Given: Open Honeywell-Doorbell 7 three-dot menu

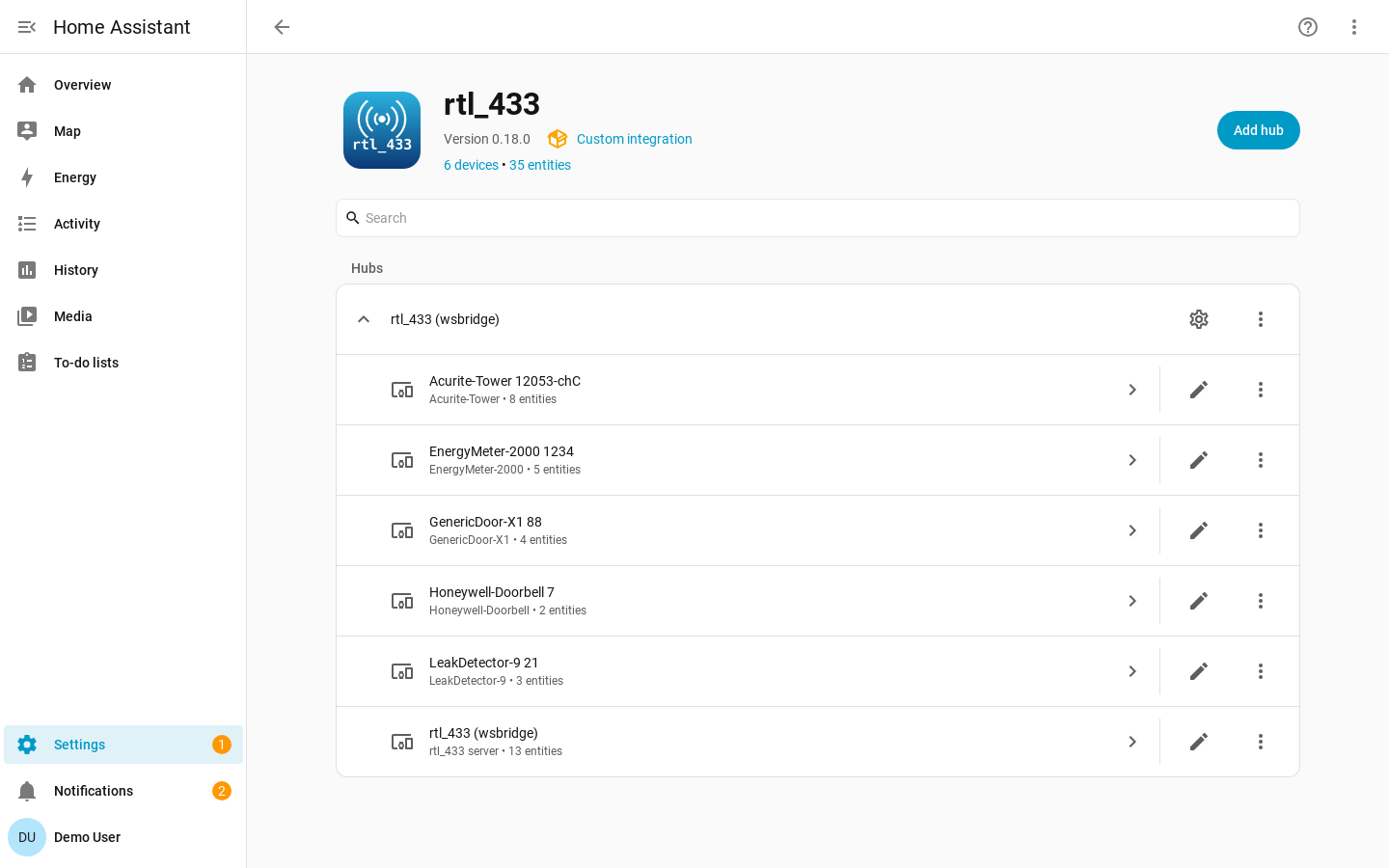Looking at the screenshot, I should [1261, 601].
